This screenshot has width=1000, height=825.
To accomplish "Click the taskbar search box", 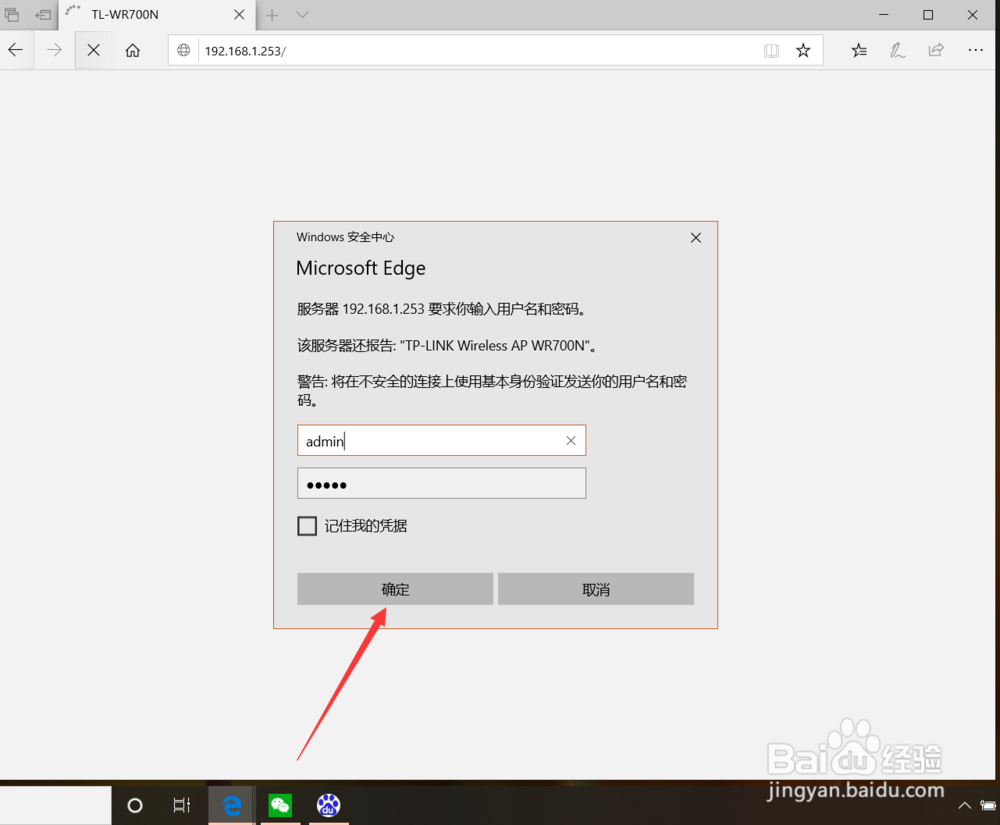I will tap(55, 806).
